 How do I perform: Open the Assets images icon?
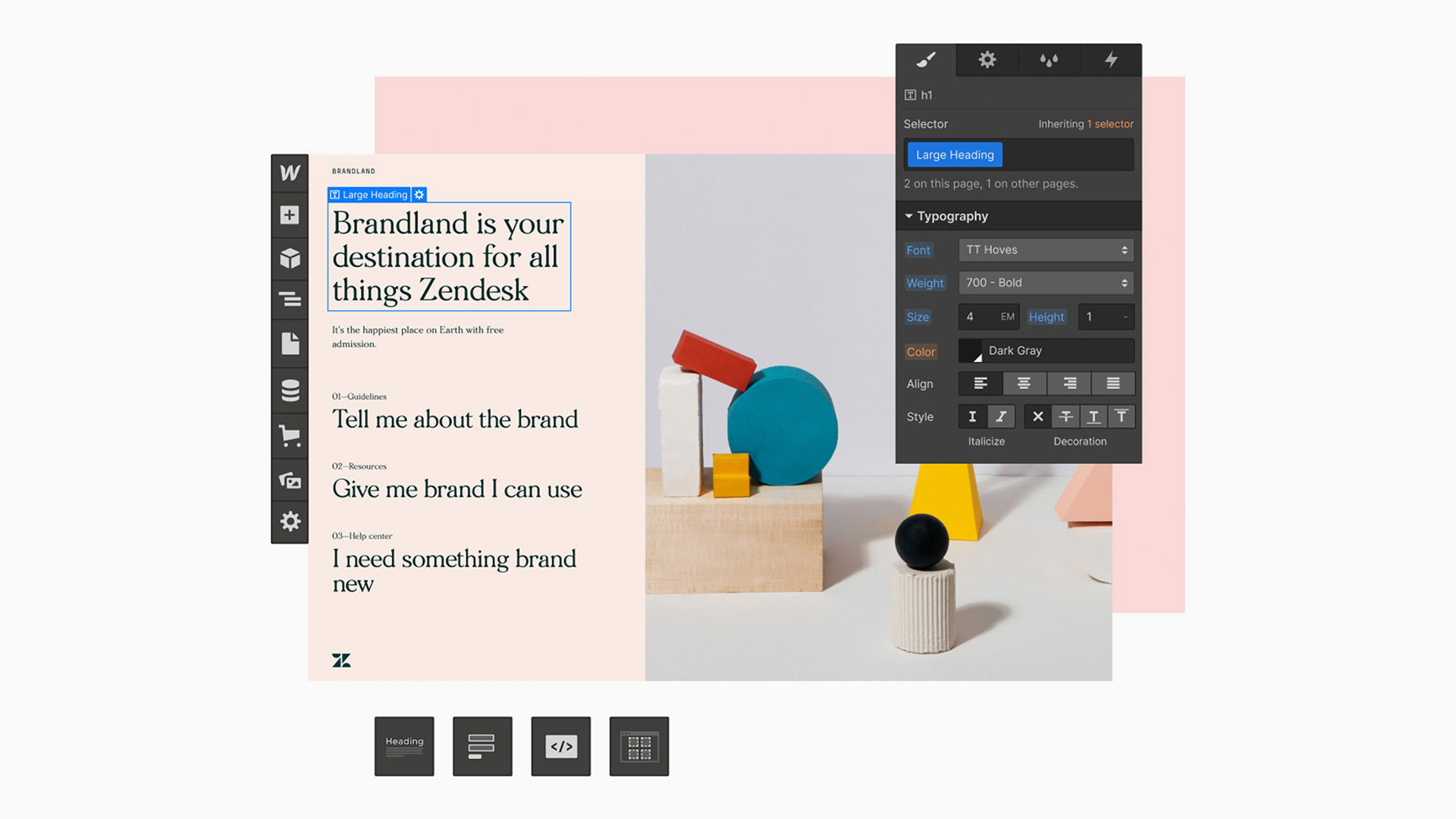tap(290, 480)
